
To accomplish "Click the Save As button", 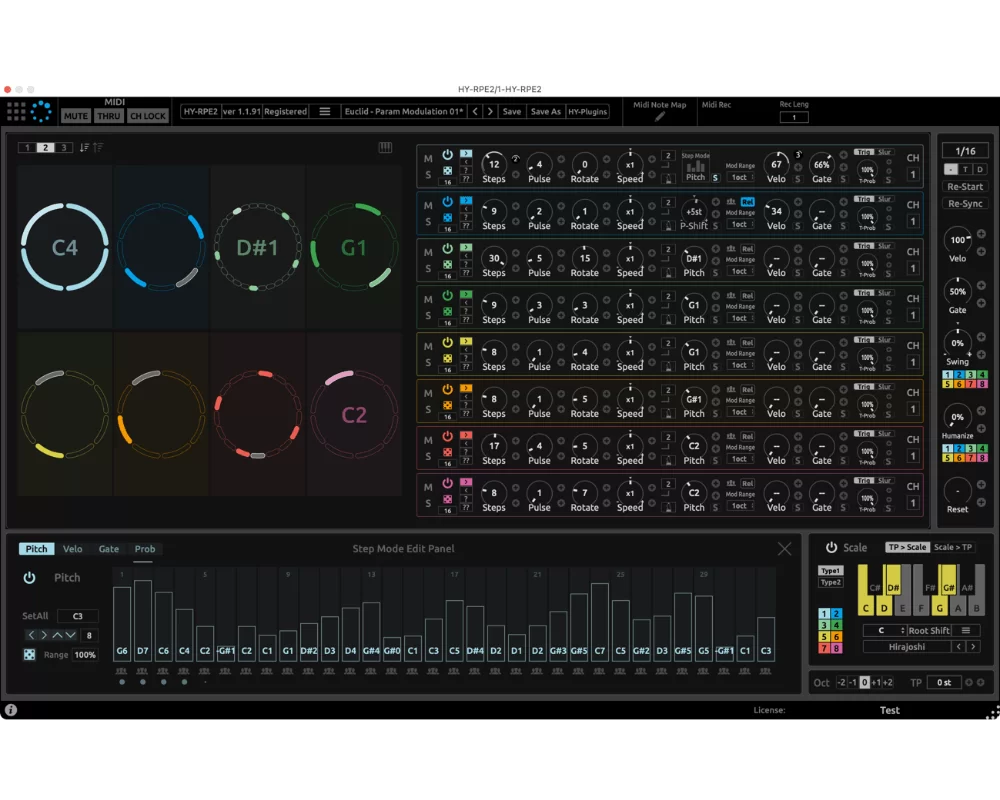I will click(546, 112).
